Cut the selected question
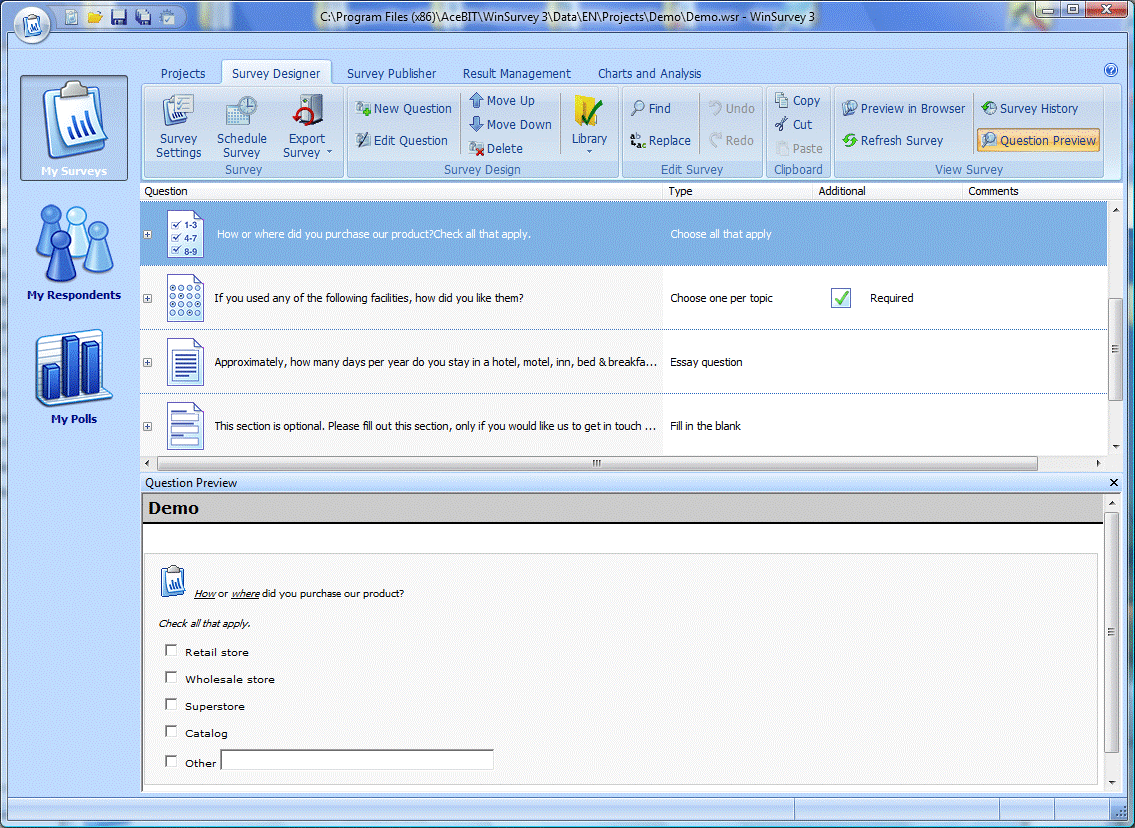This screenshot has height=828, width=1135. point(793,124)
